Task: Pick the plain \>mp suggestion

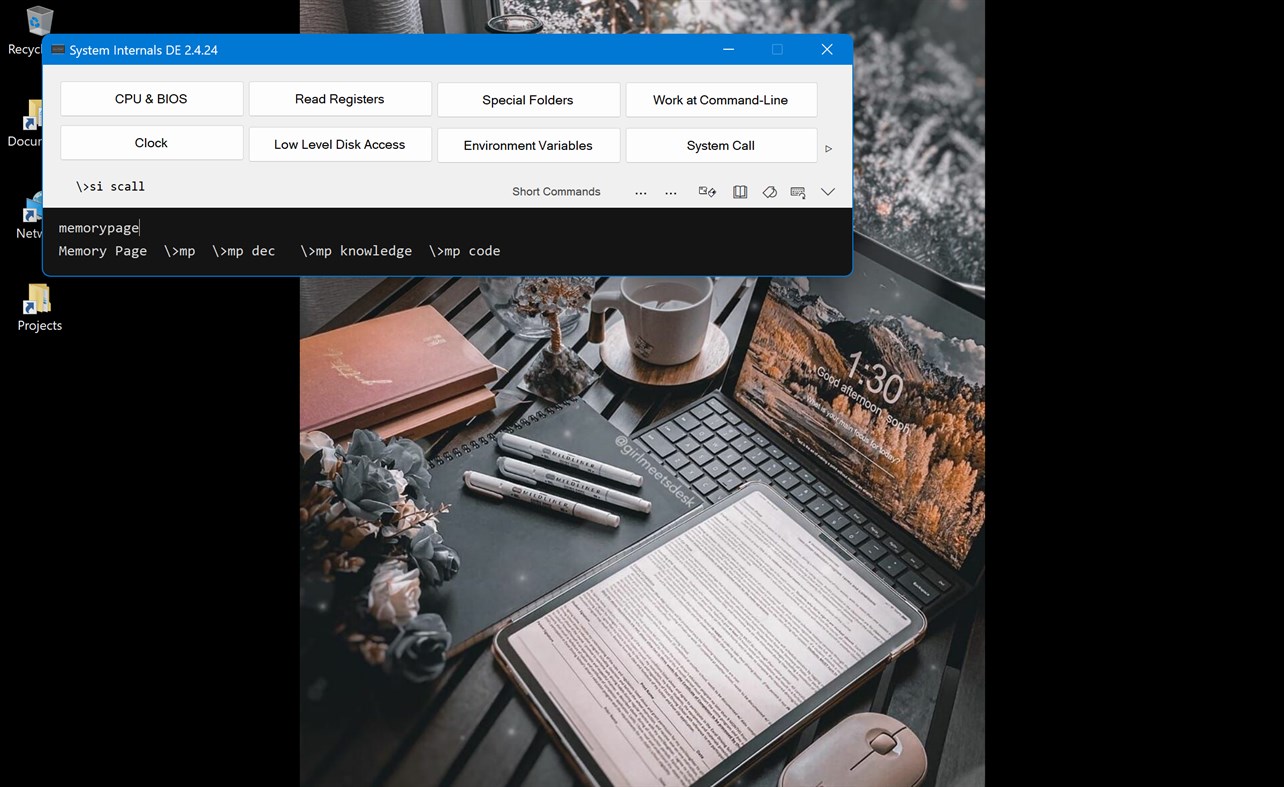Action: pyautogui.click(x=180, y=251)
